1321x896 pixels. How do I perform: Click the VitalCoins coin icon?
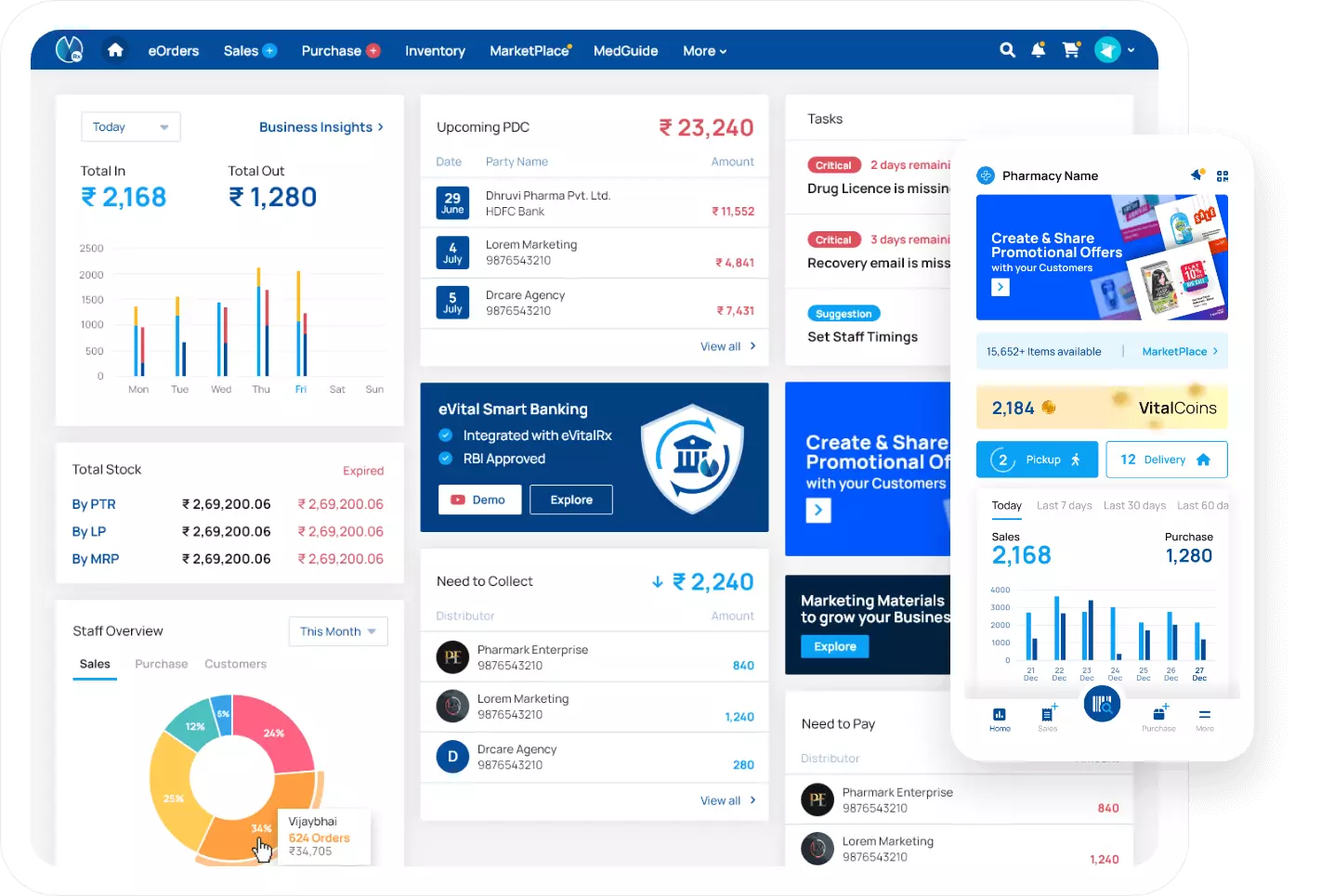[1049, 408]
